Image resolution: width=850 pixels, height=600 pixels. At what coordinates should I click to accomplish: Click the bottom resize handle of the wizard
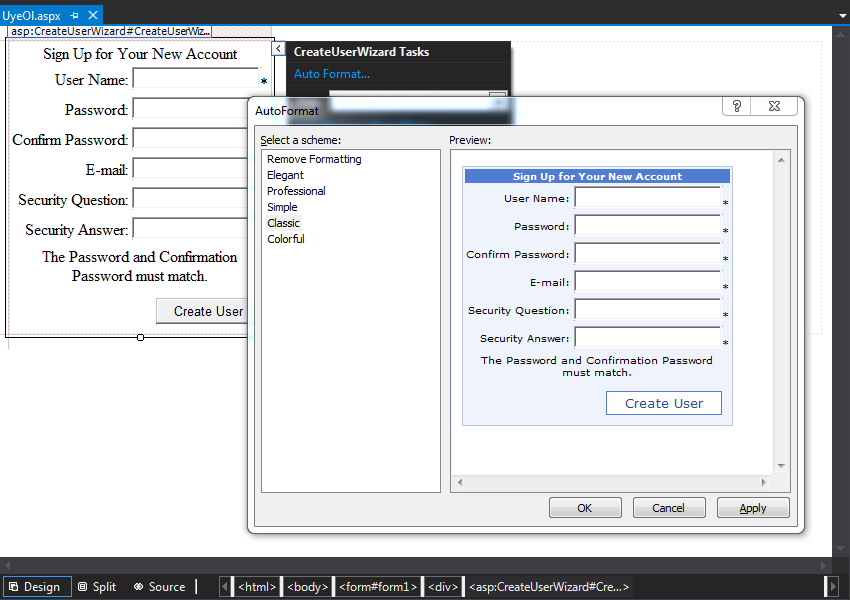tap(140, 338)
